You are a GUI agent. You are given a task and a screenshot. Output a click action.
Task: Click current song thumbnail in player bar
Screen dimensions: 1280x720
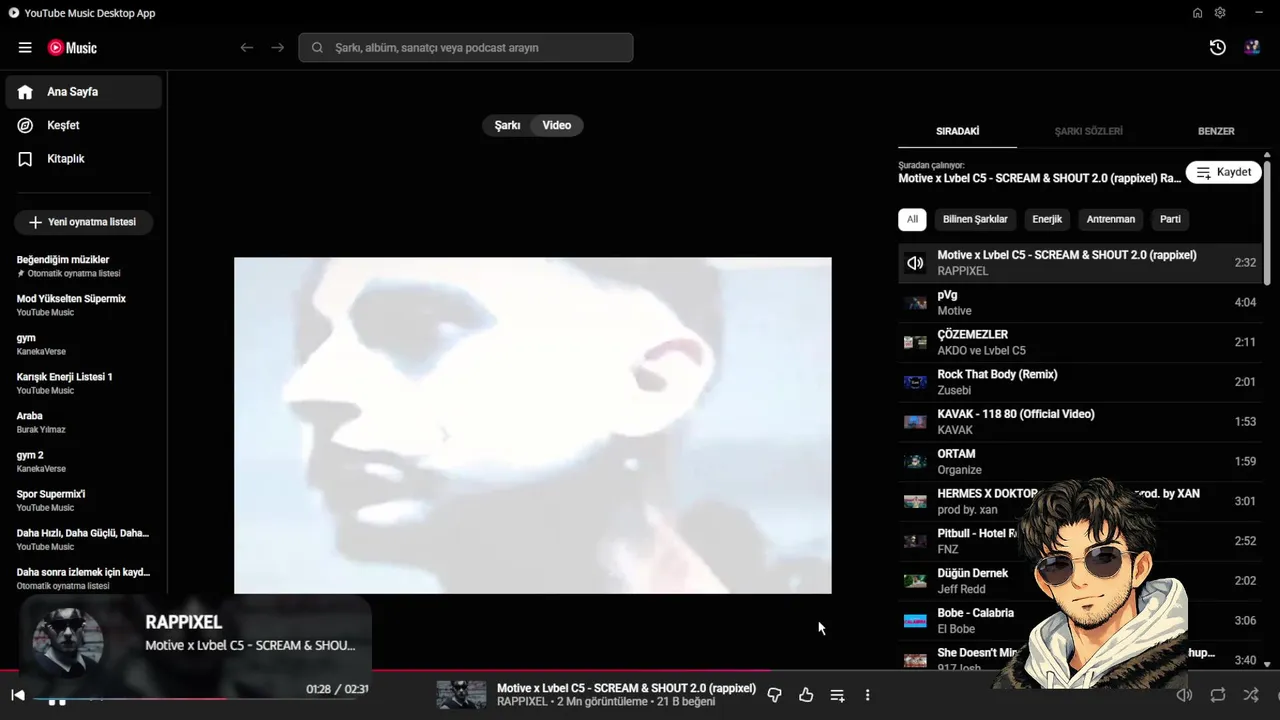click(x=461, y=695)
